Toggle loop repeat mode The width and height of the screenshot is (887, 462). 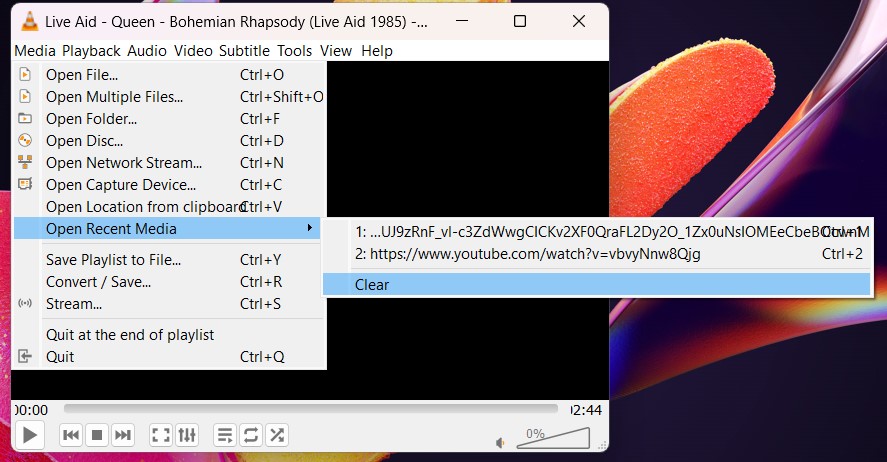tap(251, 435)
